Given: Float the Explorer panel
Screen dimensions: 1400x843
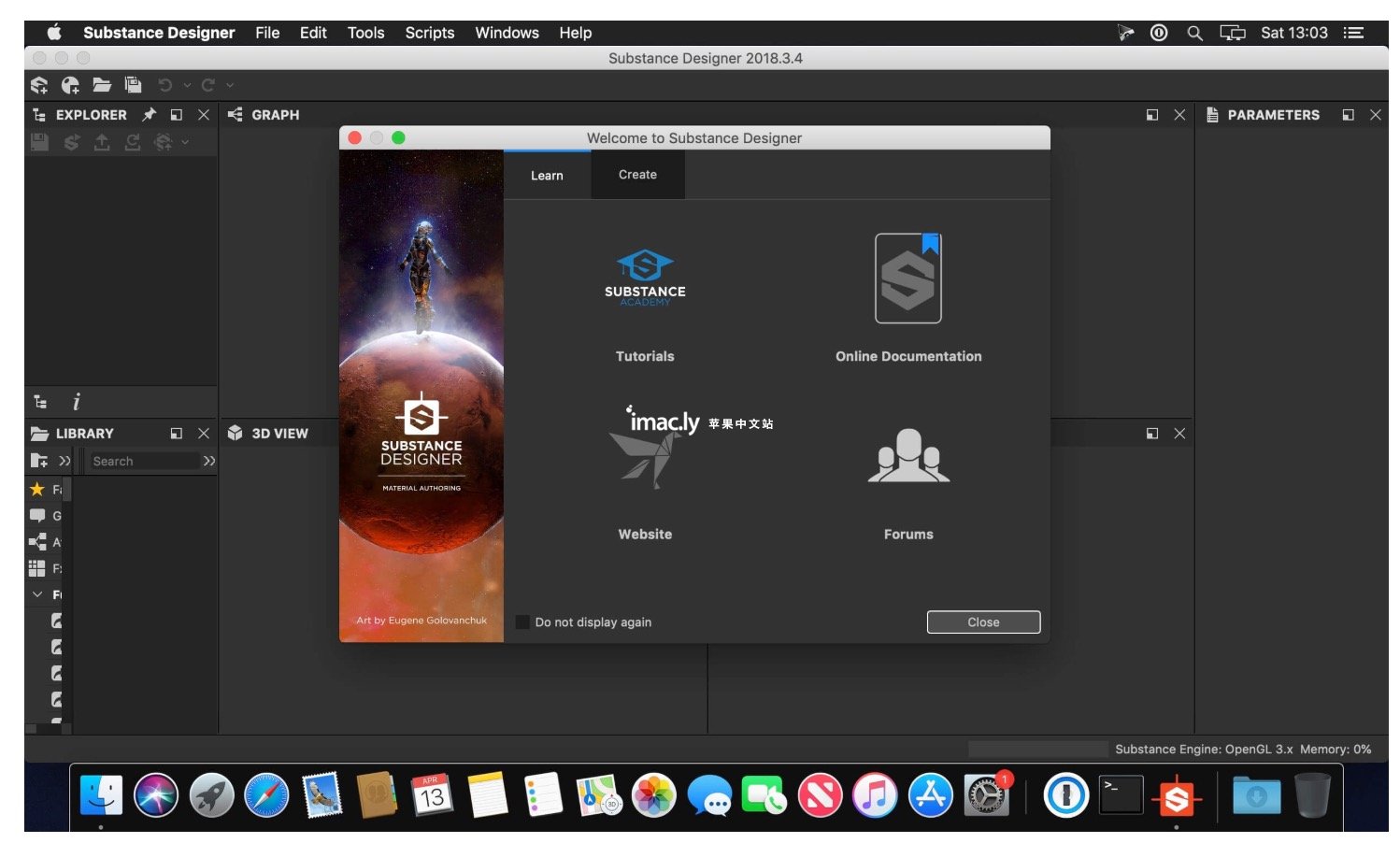Looking at the screenshot, I should 177,115.
